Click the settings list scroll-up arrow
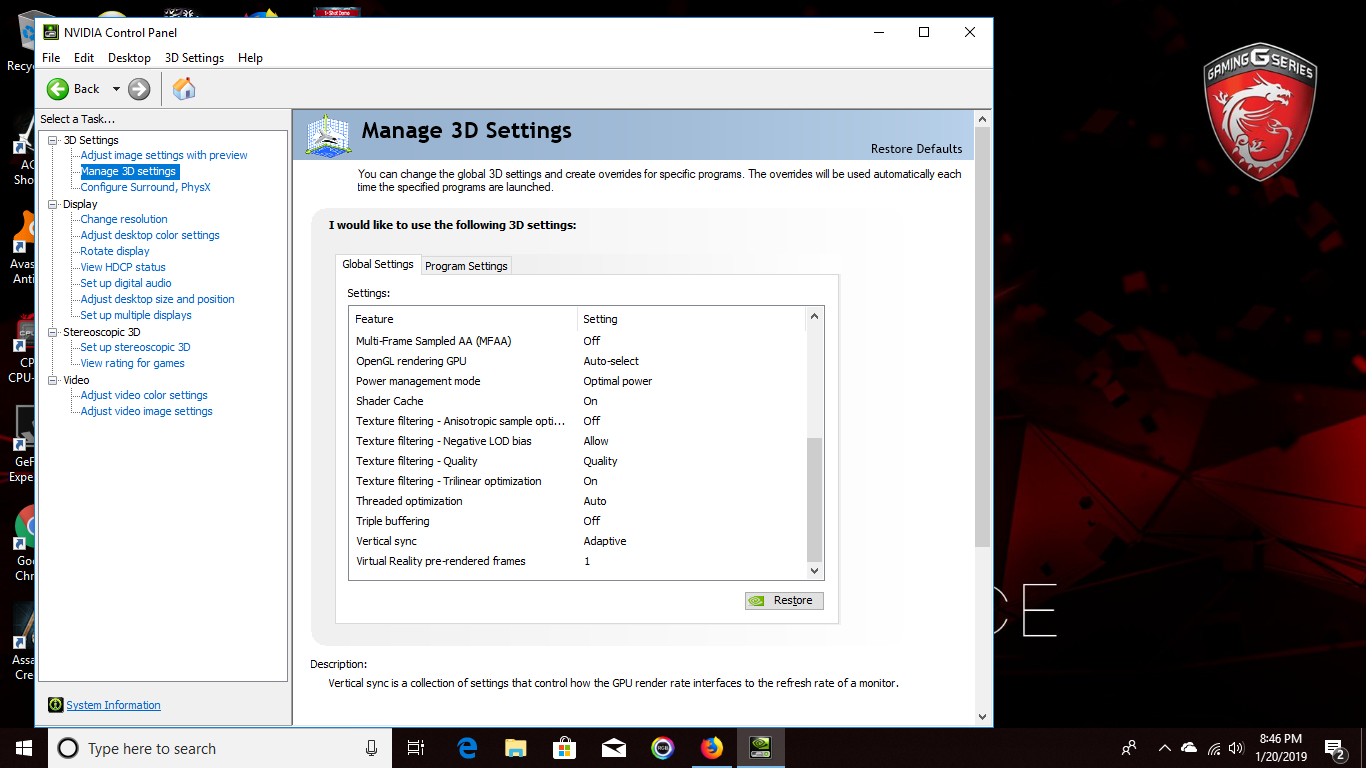This screenshot has height=768, width=1366. coord(814,317)
